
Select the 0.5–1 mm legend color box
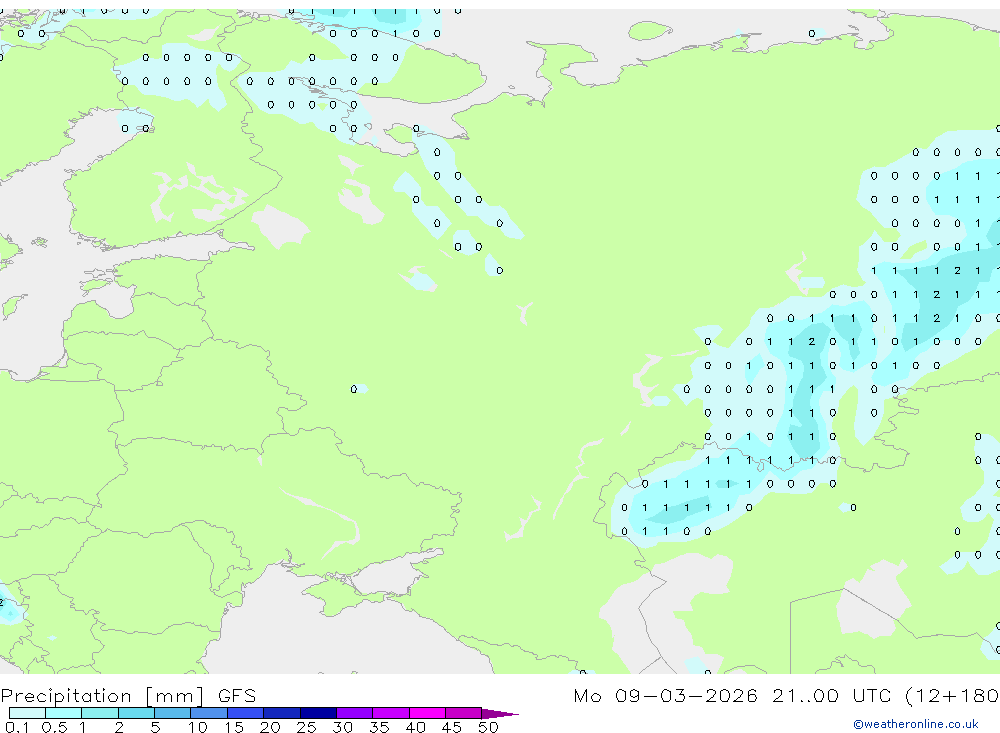click(63, 713)
